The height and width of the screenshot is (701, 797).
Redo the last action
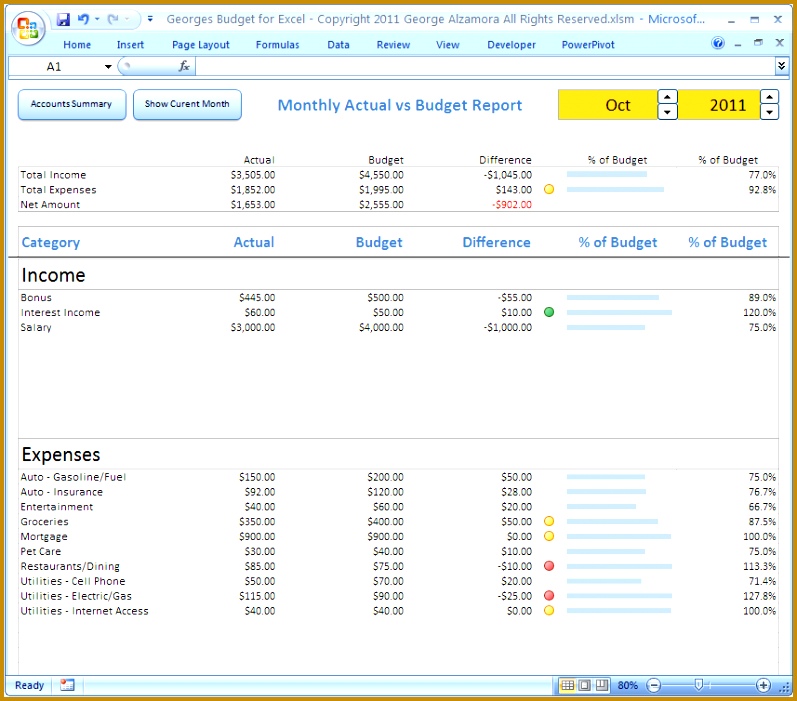coord(113,19)
